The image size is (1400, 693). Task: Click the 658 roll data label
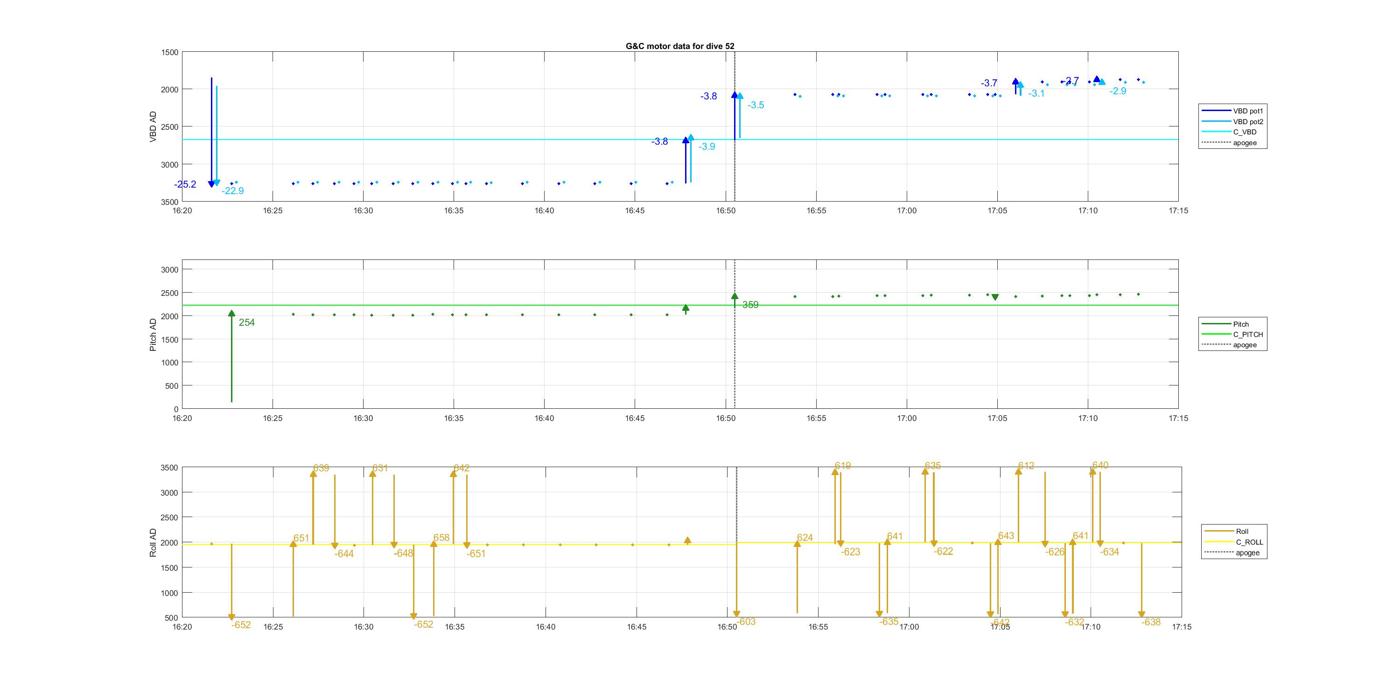[x=441, y=539]
